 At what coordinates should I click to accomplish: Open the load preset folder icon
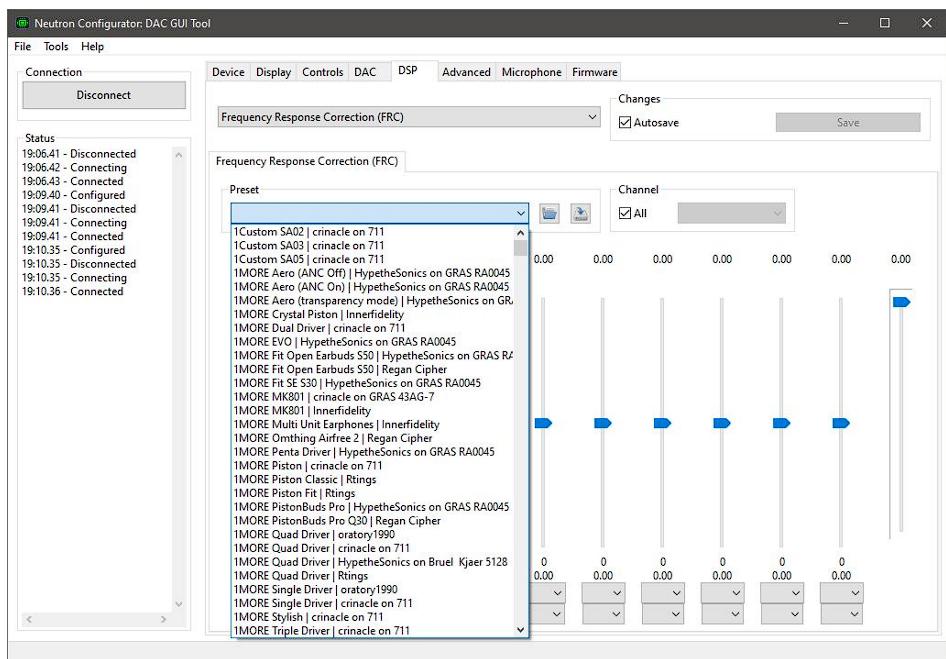click(549, 213)
